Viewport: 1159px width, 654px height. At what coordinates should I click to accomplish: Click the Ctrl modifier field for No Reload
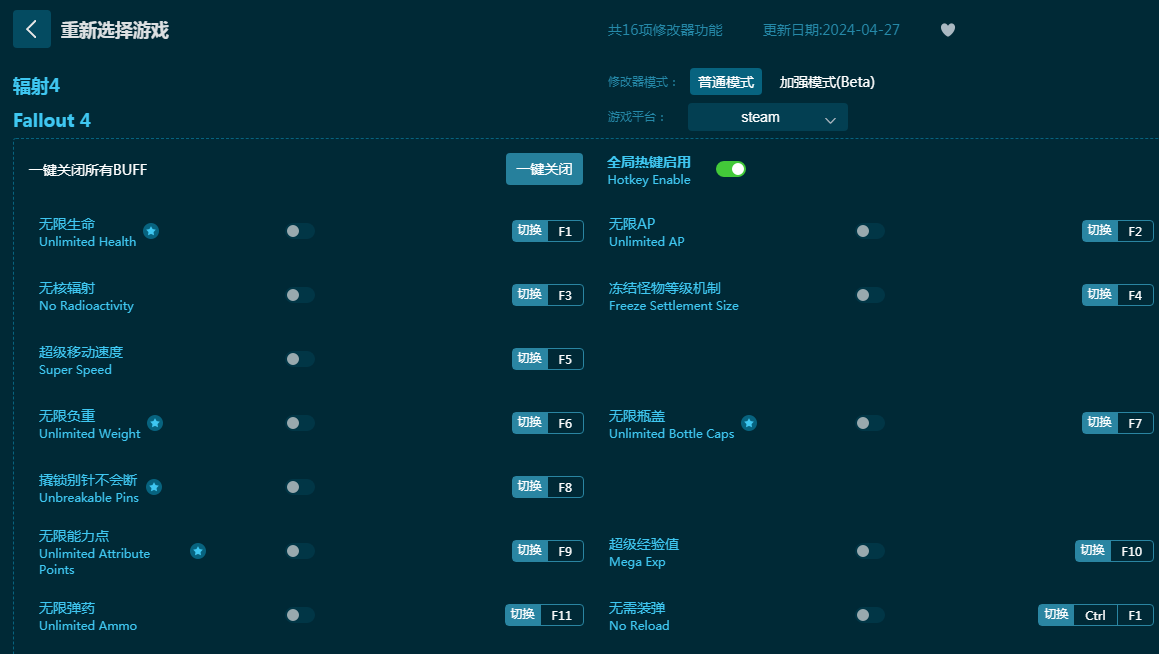(x=1095, y=615)
